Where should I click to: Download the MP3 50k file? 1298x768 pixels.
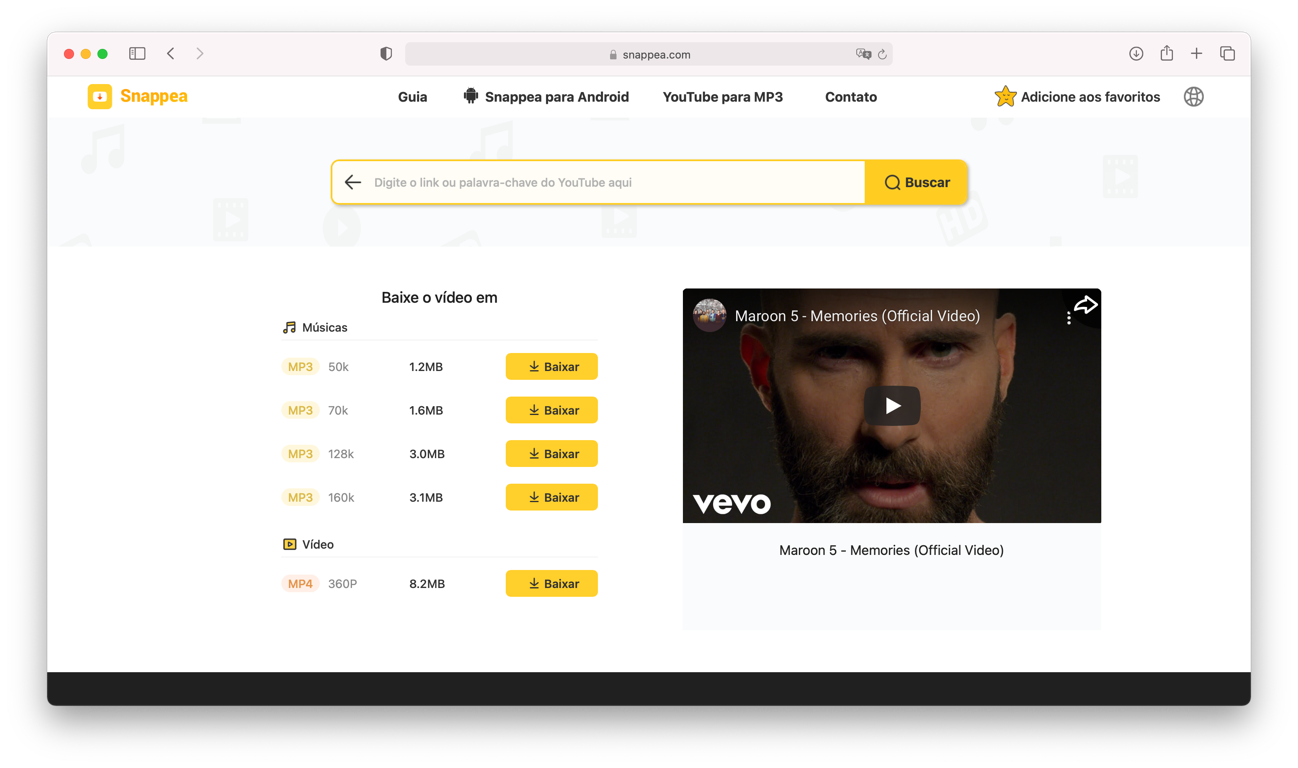pyautogui.click(x=551, y=367)
